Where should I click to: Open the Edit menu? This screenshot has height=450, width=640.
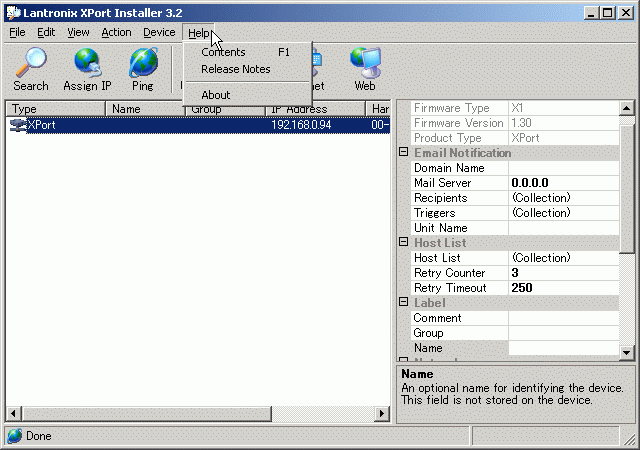pyautogui.click(x=46, y=32)
